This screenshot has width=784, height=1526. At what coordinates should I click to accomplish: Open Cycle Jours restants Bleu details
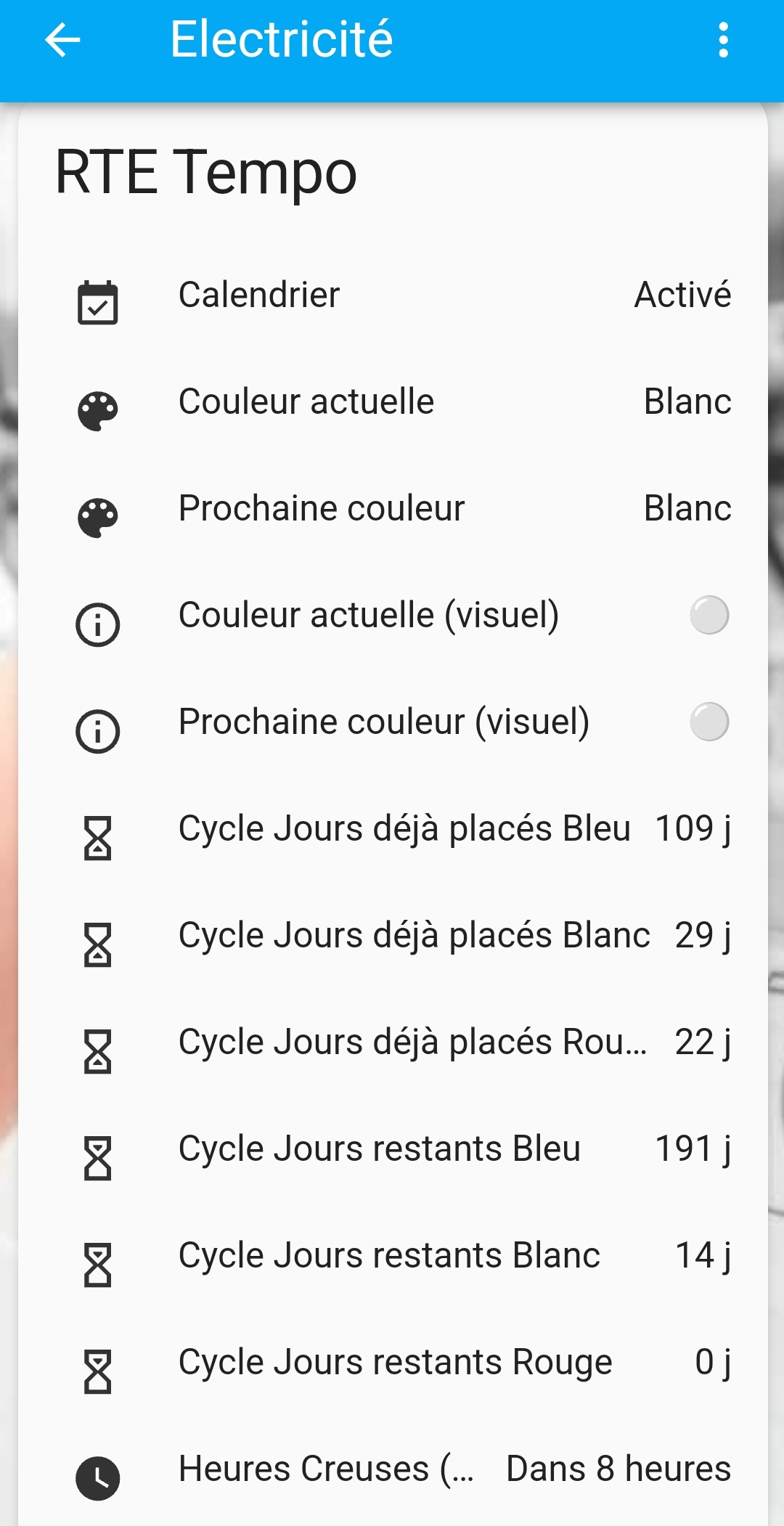tap(379, 1148)
